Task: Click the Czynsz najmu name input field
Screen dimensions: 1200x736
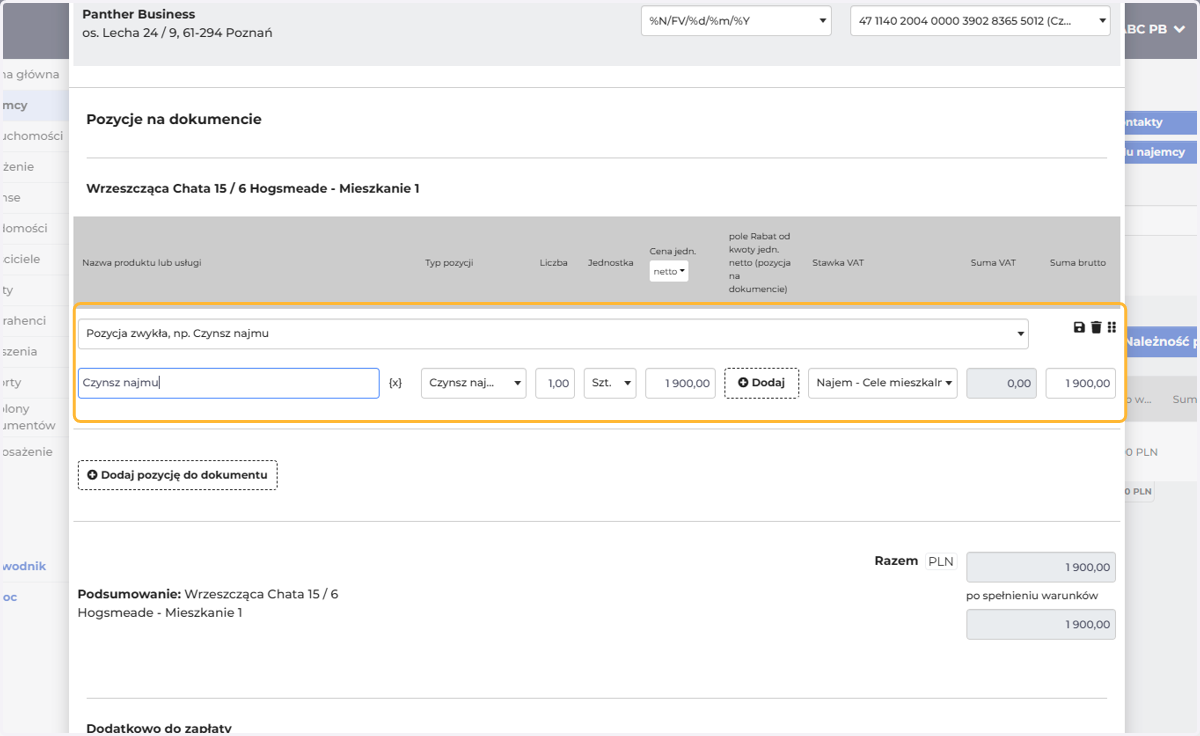Action: (x=229, y=383)
